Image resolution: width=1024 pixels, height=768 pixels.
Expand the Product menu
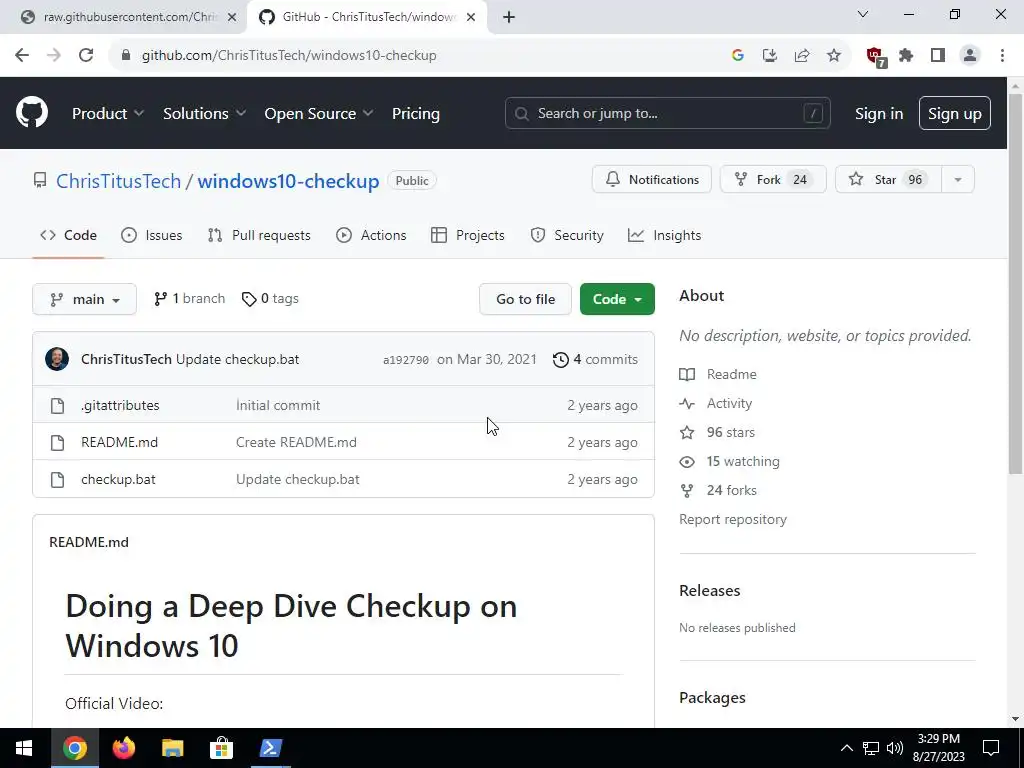[x=108, y=113]
